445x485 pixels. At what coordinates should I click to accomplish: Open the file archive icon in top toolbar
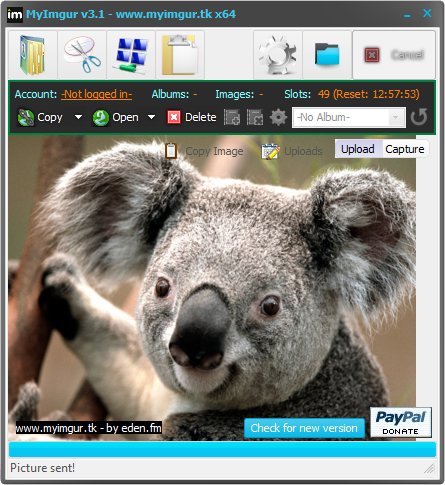[x=33, y=55]
